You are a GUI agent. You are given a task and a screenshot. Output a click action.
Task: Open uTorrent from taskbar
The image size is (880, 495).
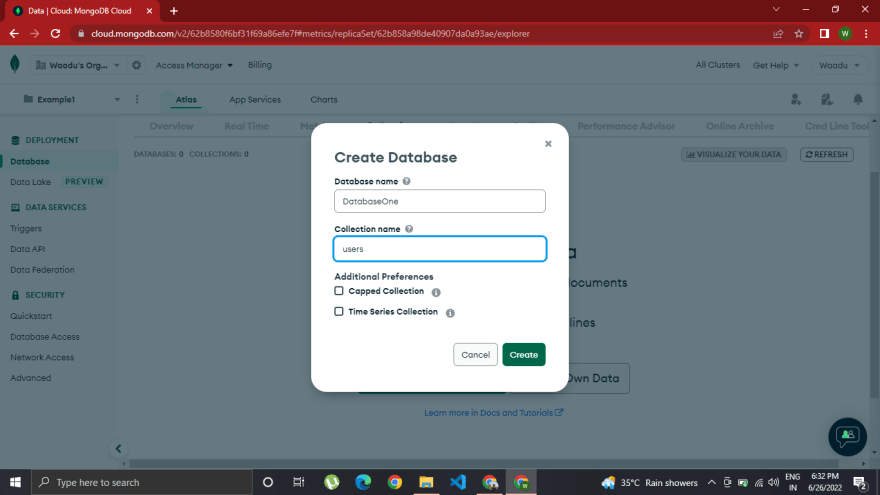coord(331,482)
